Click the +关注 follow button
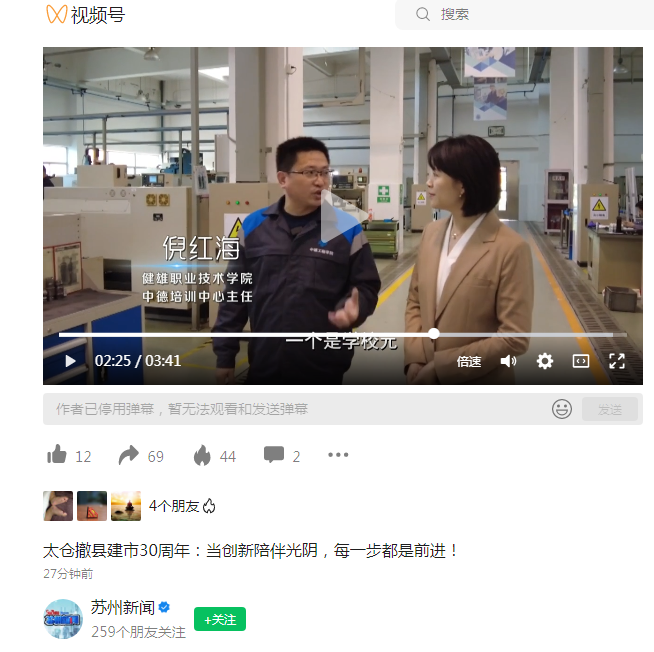 coord(220,619)
